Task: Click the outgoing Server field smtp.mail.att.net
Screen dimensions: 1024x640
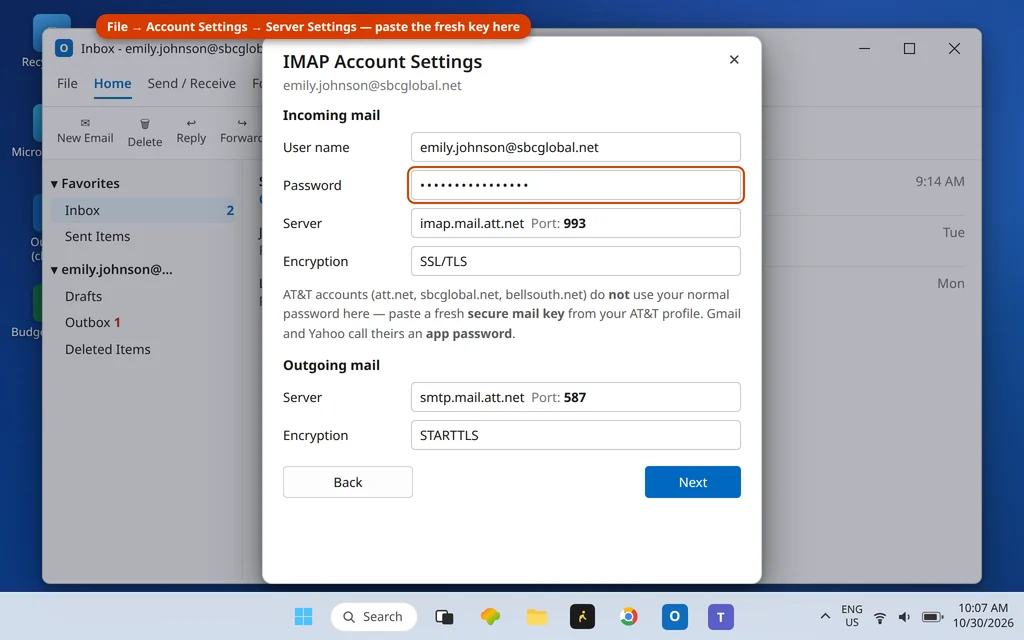Action: point(575,397)
